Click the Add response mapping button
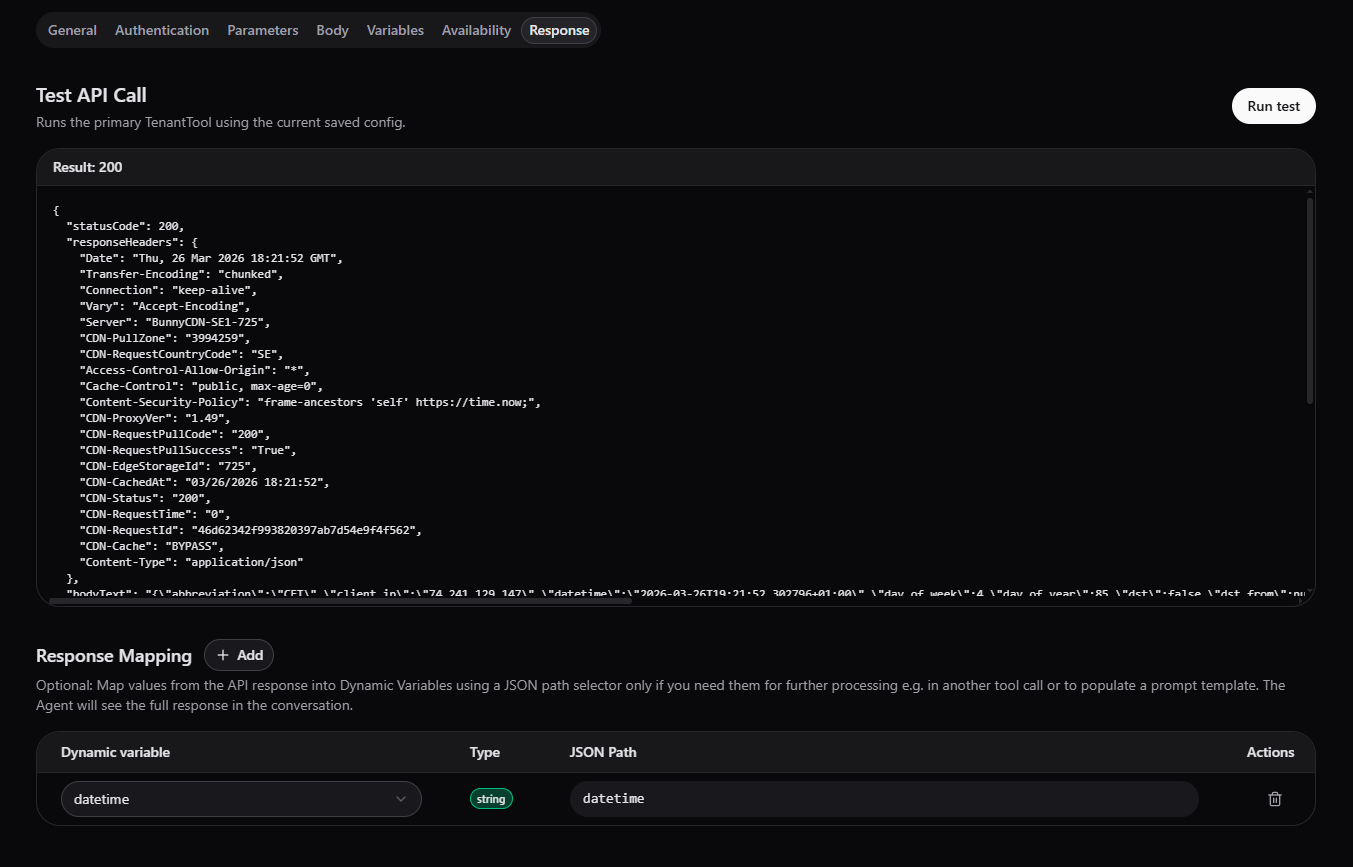Screen dimensions: 1353x867 click(239, 655)
